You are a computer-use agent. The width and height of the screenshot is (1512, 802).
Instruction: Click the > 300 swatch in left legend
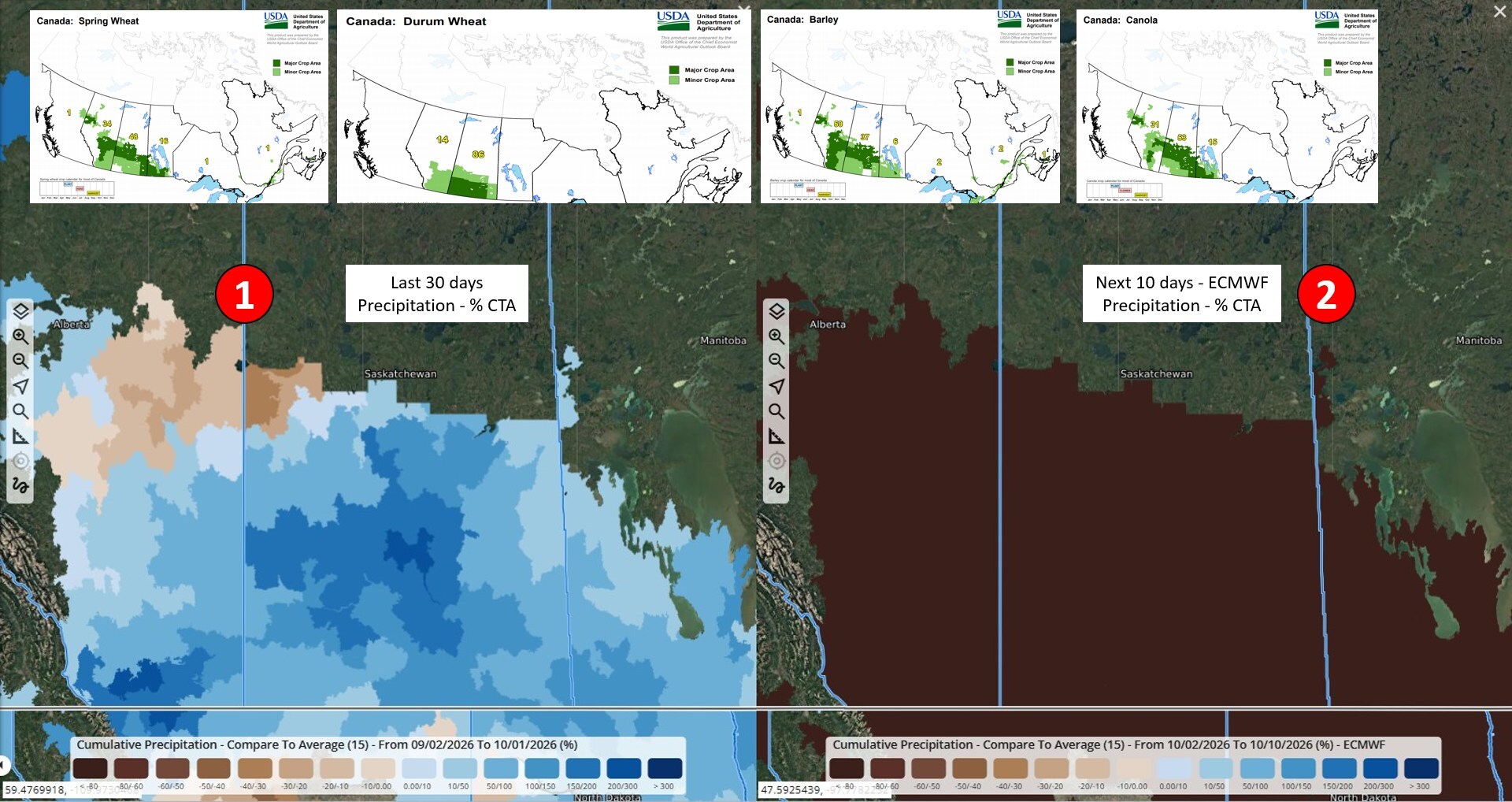(x=665, y=768)
